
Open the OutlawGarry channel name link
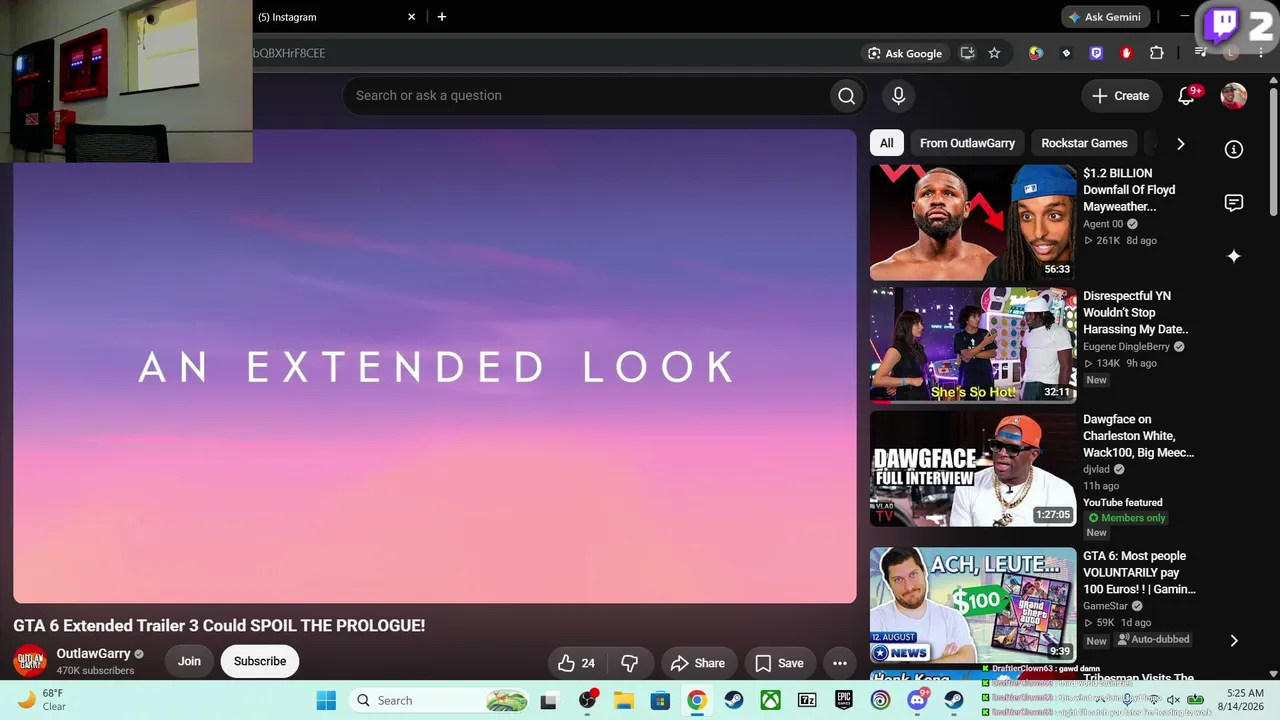click(93, 654)
